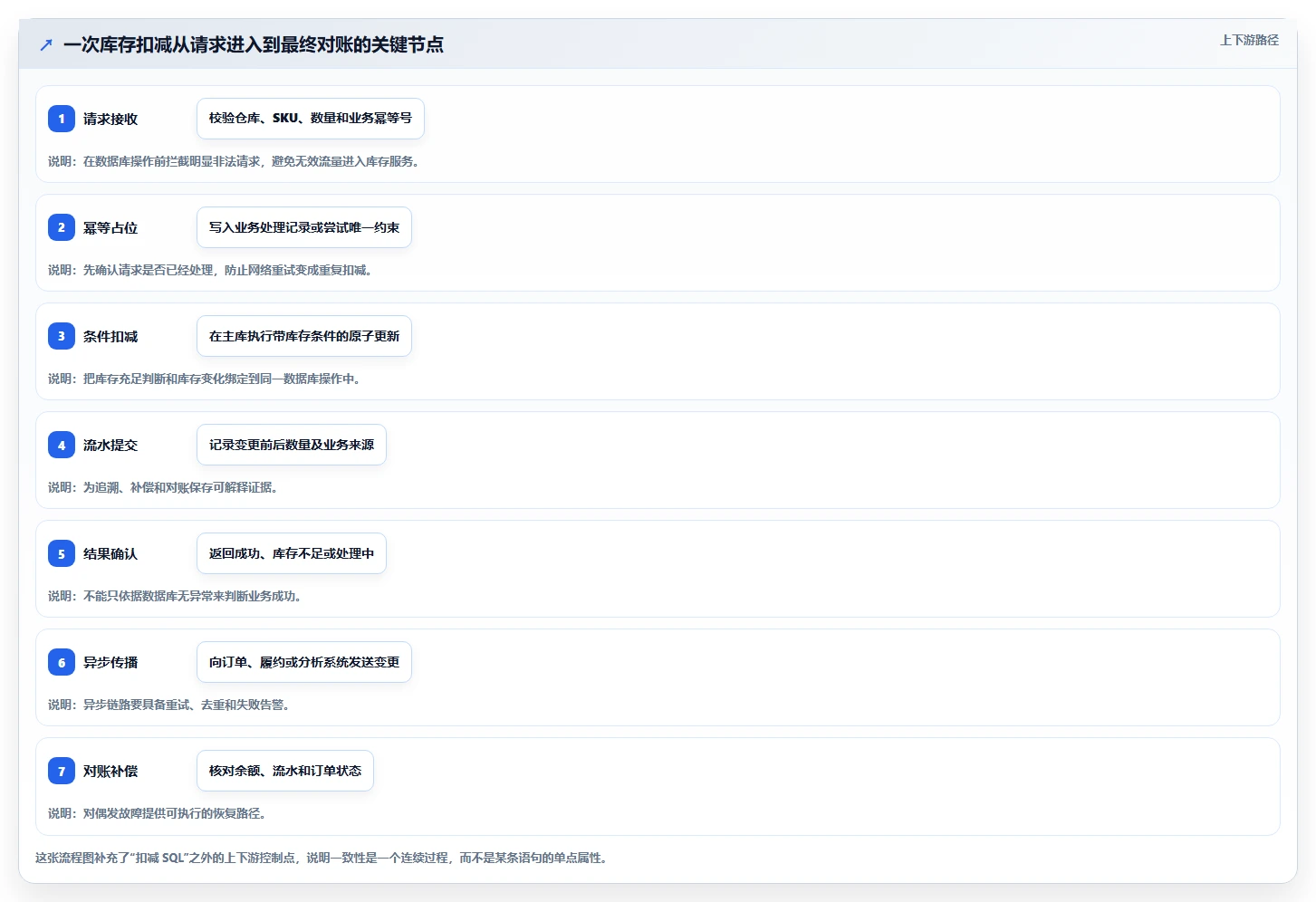Image resolution: width=1316 pixels, height=902 pixels.
Task: Click the chip 在主库执行带库存条件的原子更新
Action: click(x=304, y=336)
